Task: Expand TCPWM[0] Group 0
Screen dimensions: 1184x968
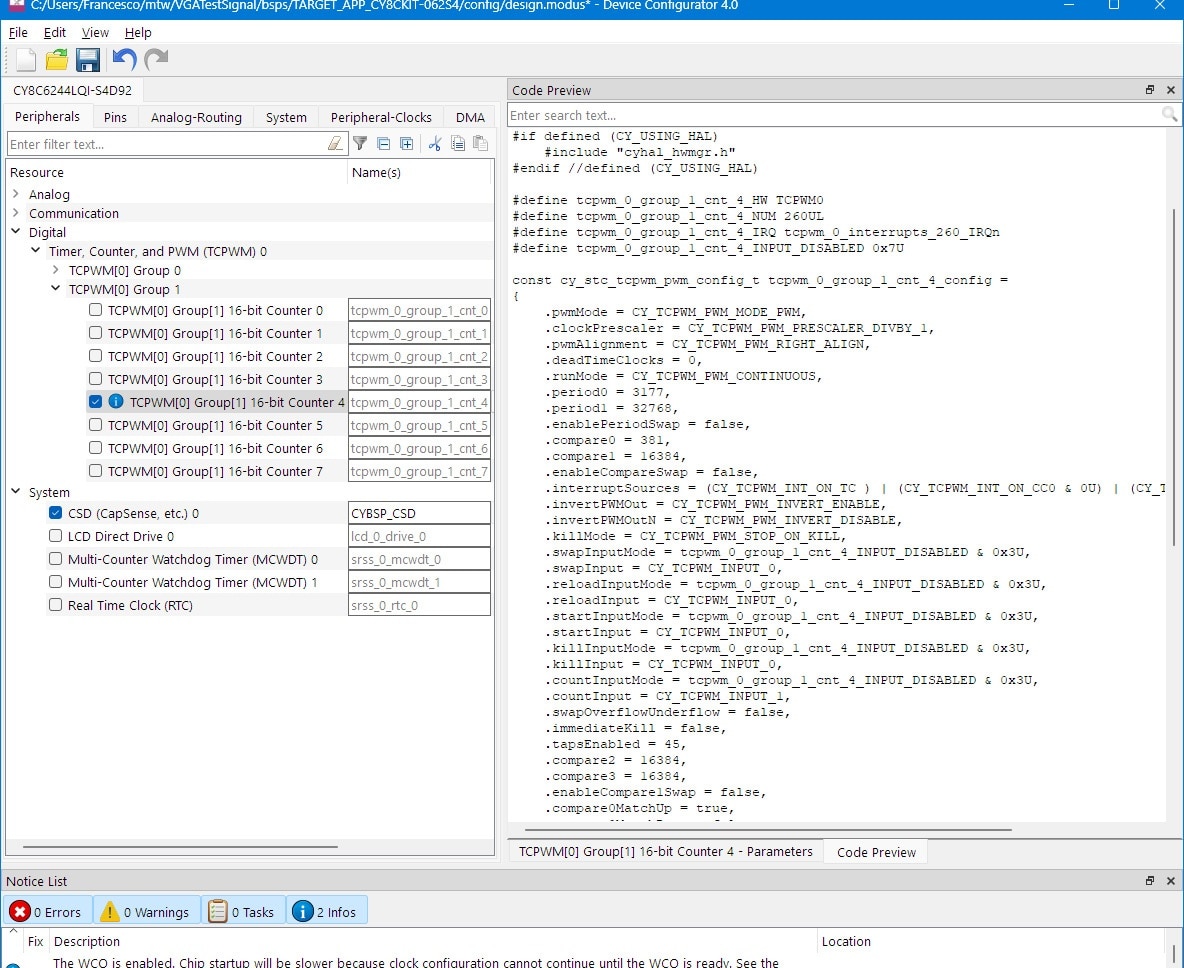Action: coord(56,269)
